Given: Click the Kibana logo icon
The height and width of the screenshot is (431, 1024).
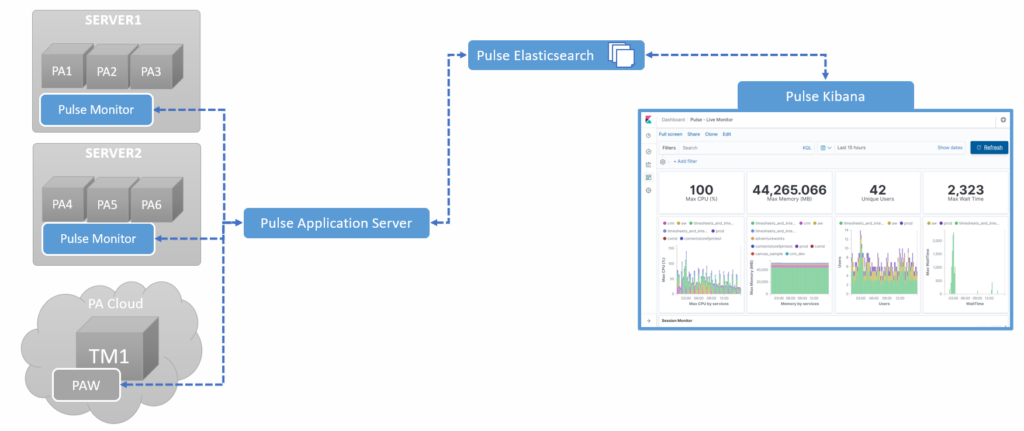Looking at the screenshot, I should click(648, 120).
